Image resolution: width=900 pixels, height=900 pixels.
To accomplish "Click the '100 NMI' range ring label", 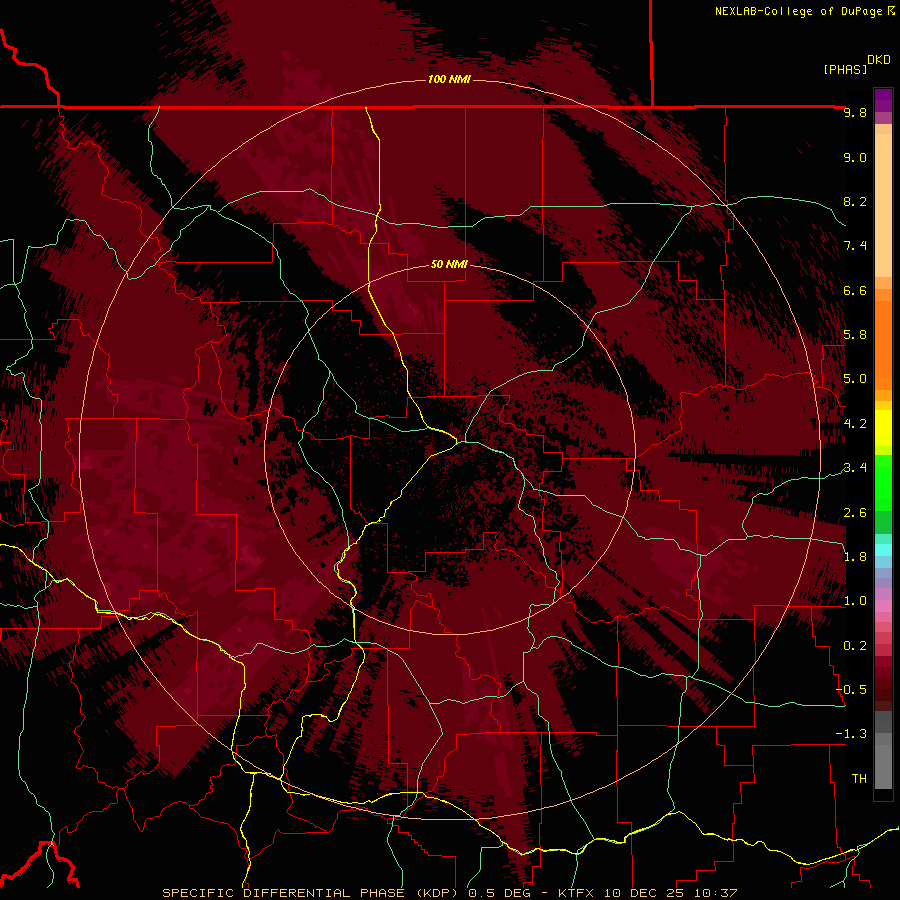I will click(x=449, y=79).
